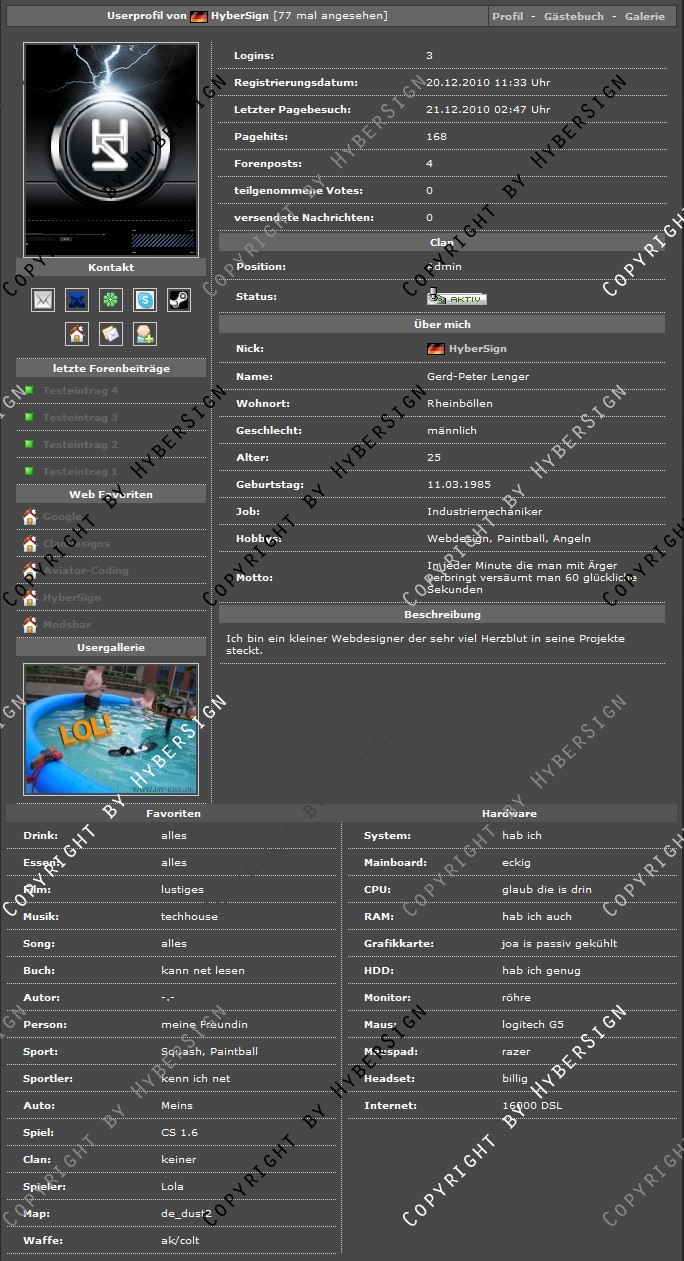Screen dimensions: 684x1261
Task: Click the Wohnort value Rheinböllen
Action: 459,404
